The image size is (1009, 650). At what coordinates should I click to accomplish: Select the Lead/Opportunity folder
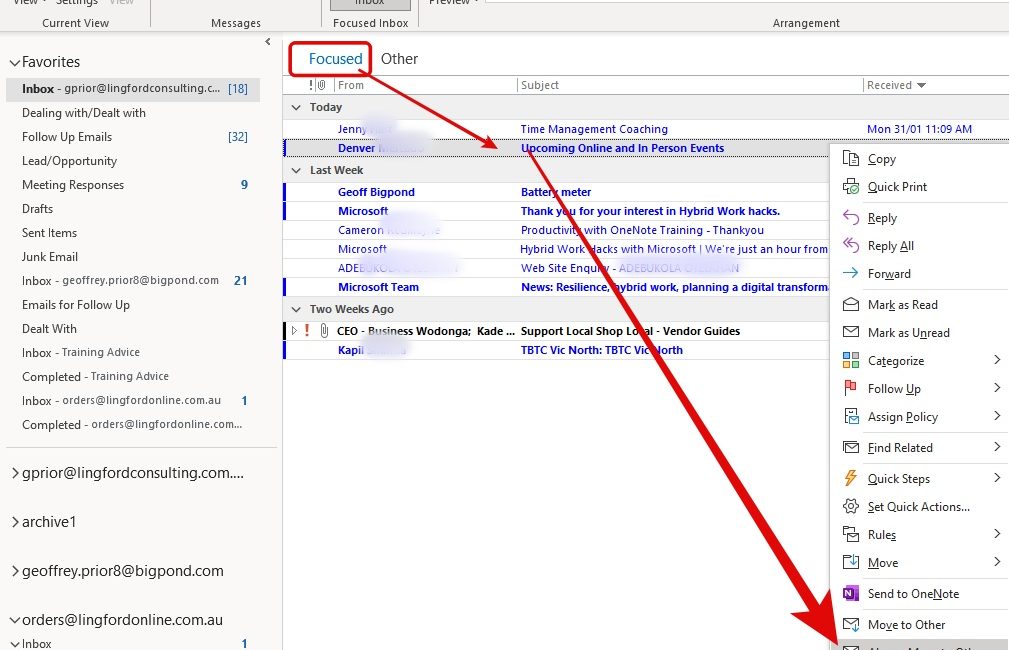[x=69, y=161]
